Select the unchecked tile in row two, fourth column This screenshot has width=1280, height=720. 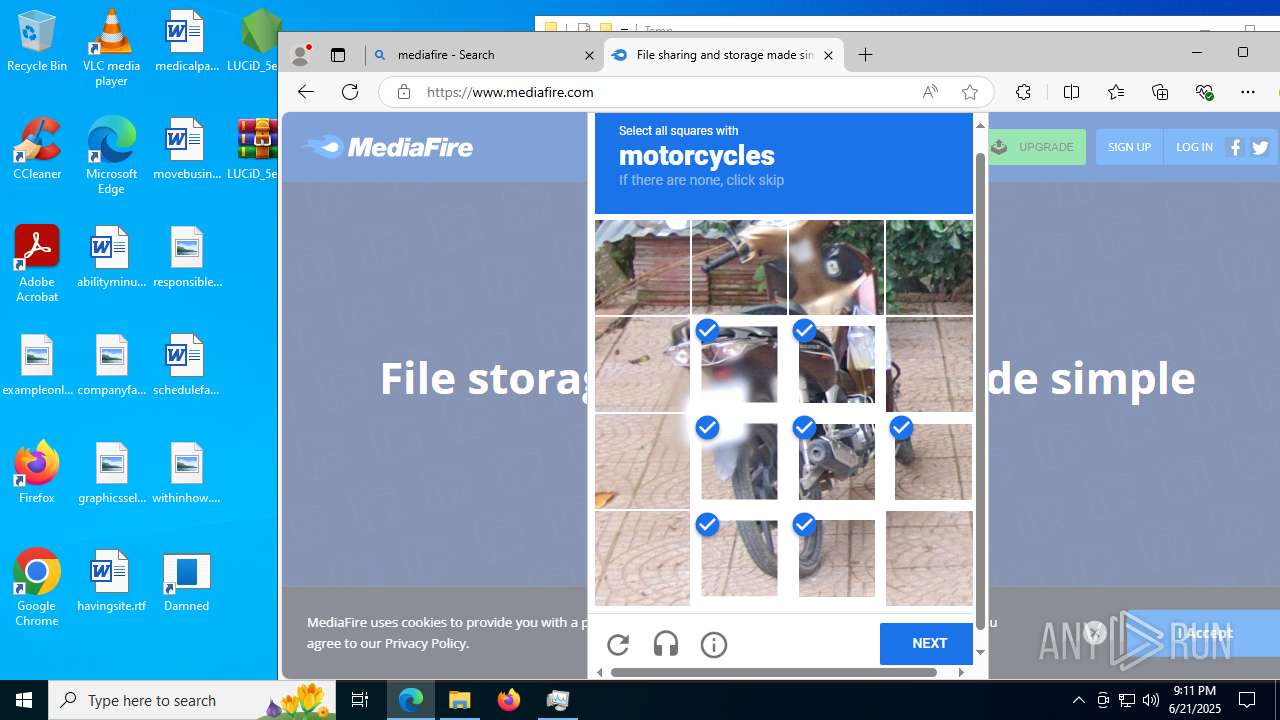point(929,364)
